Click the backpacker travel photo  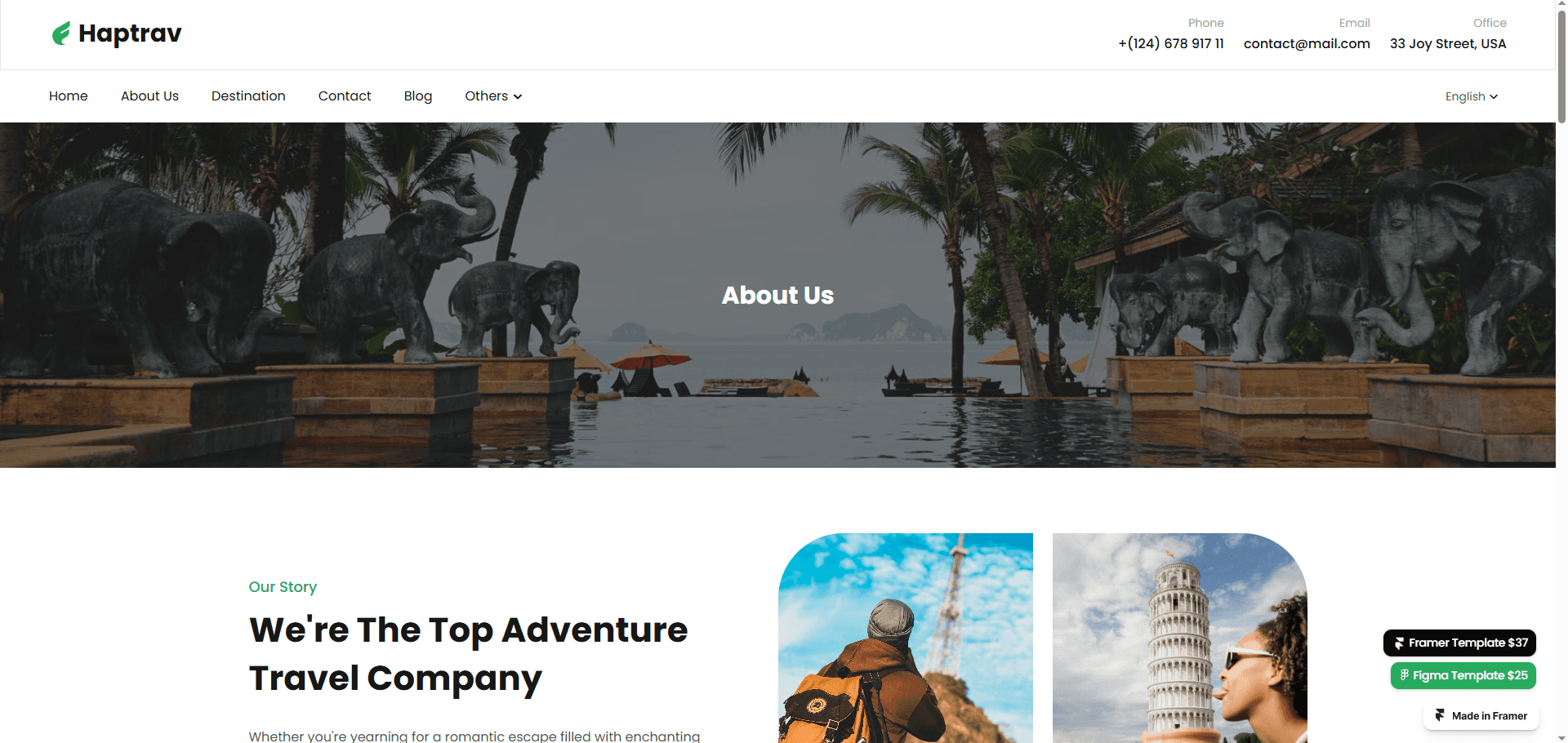point(906,638)
